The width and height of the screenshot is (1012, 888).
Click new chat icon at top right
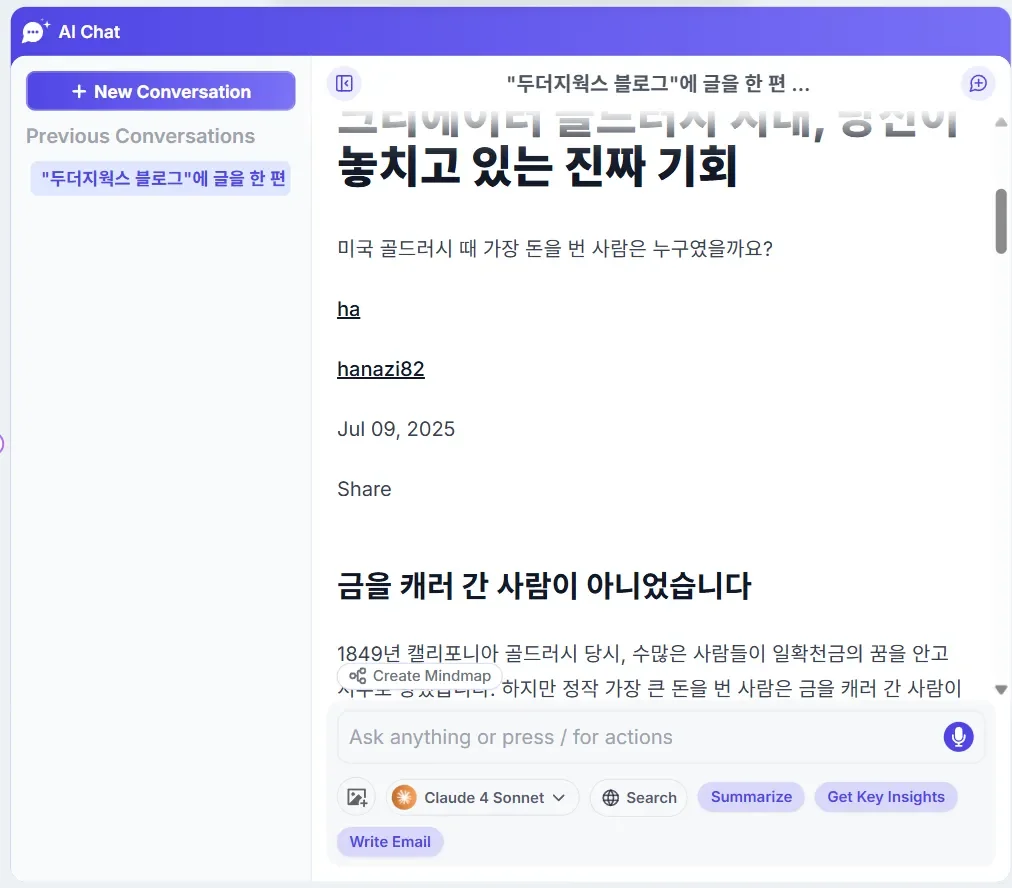tap(978, 83)
